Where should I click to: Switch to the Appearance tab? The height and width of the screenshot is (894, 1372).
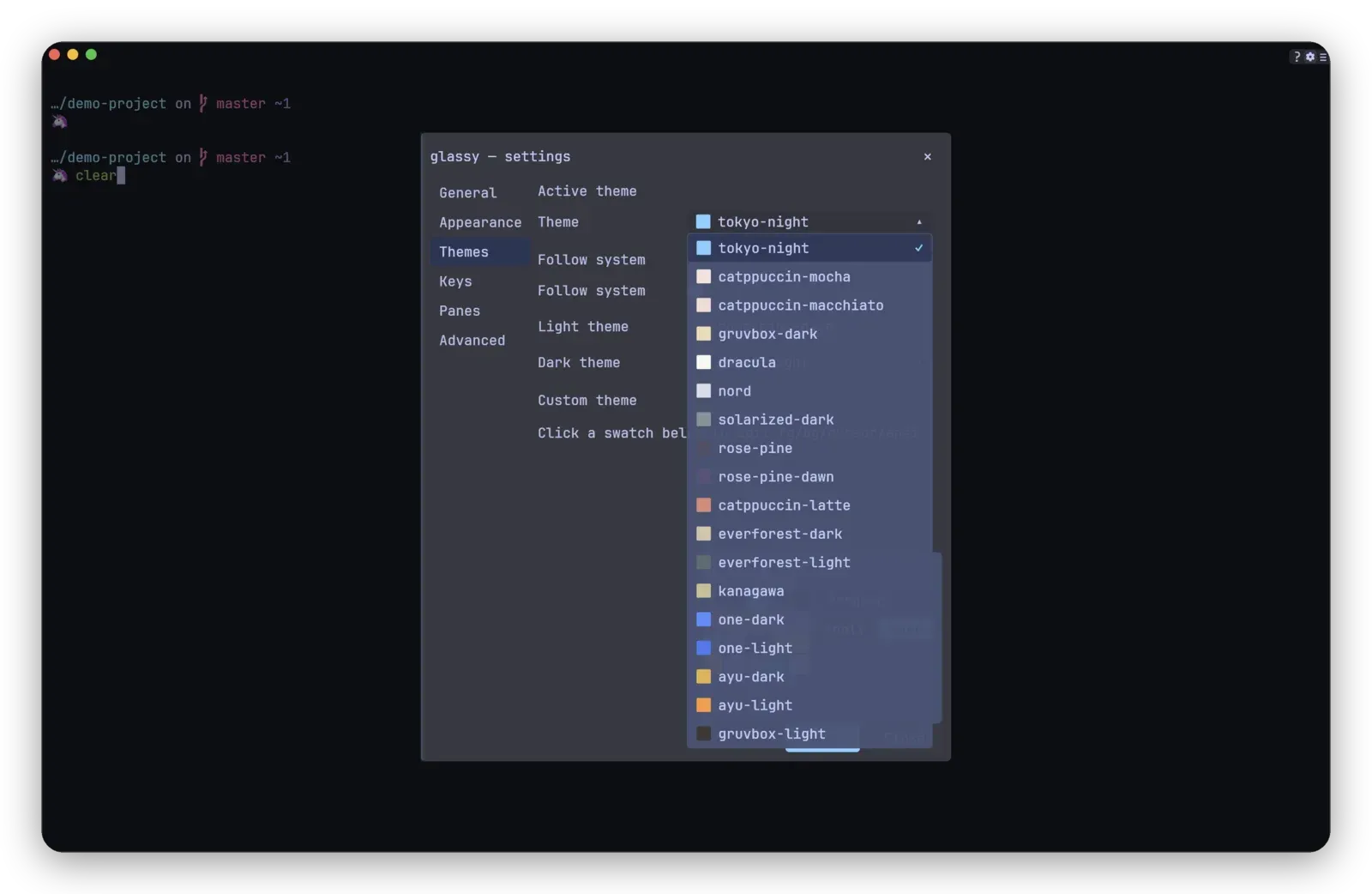pos(480,222)
